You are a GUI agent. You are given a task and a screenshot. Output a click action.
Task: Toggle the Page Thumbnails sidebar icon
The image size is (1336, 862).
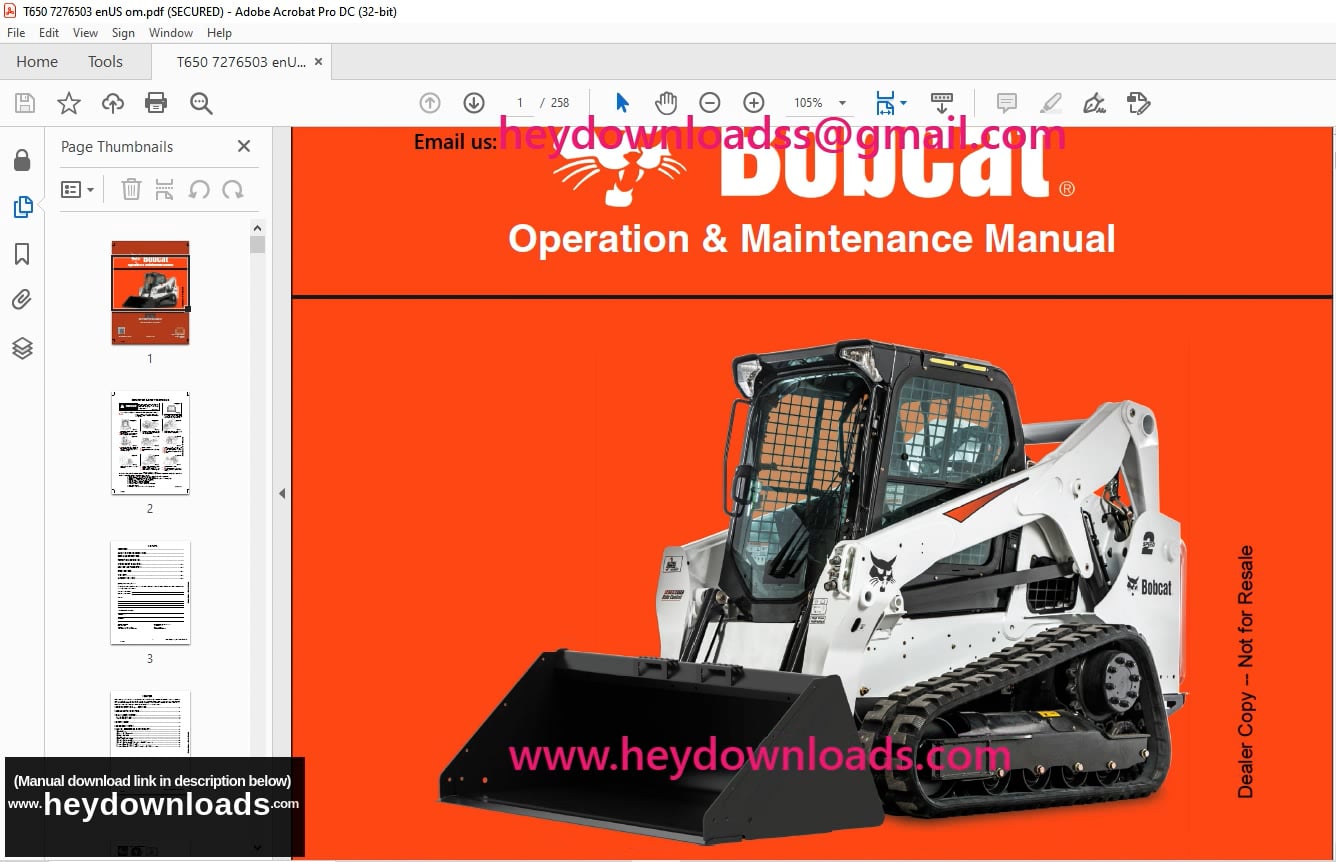22,207
